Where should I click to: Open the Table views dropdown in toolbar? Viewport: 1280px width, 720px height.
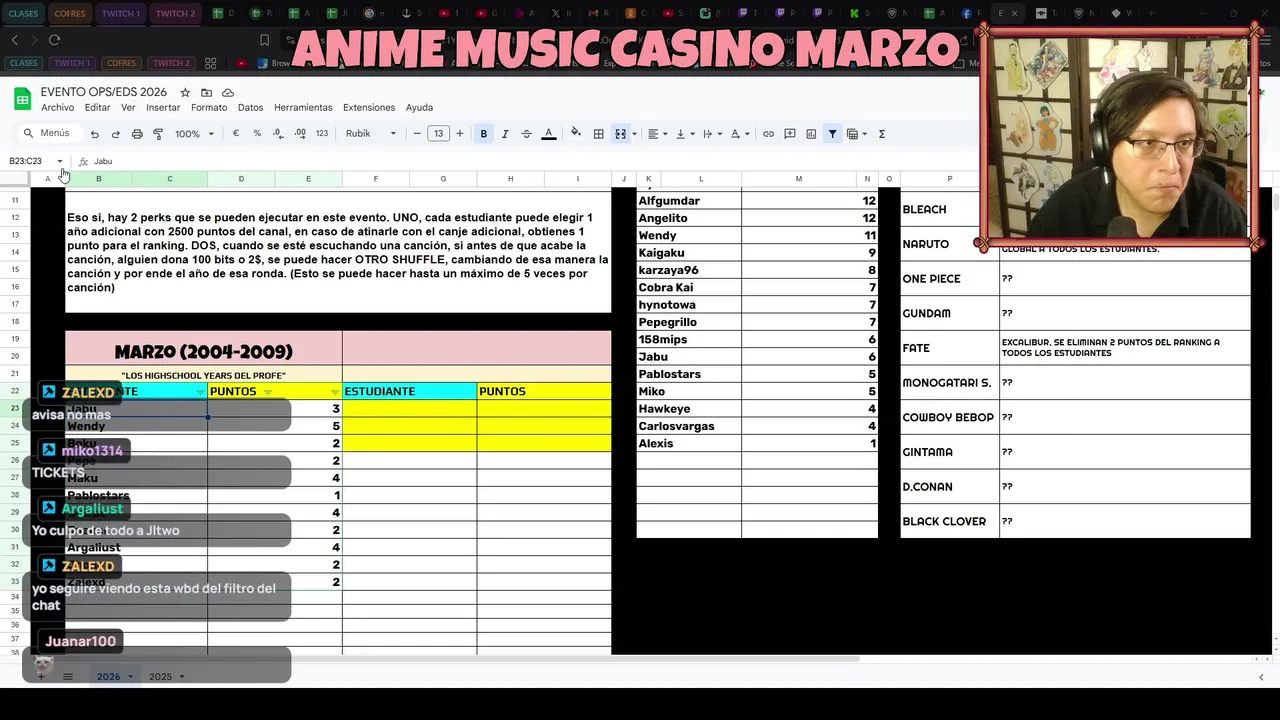point(856,134)
